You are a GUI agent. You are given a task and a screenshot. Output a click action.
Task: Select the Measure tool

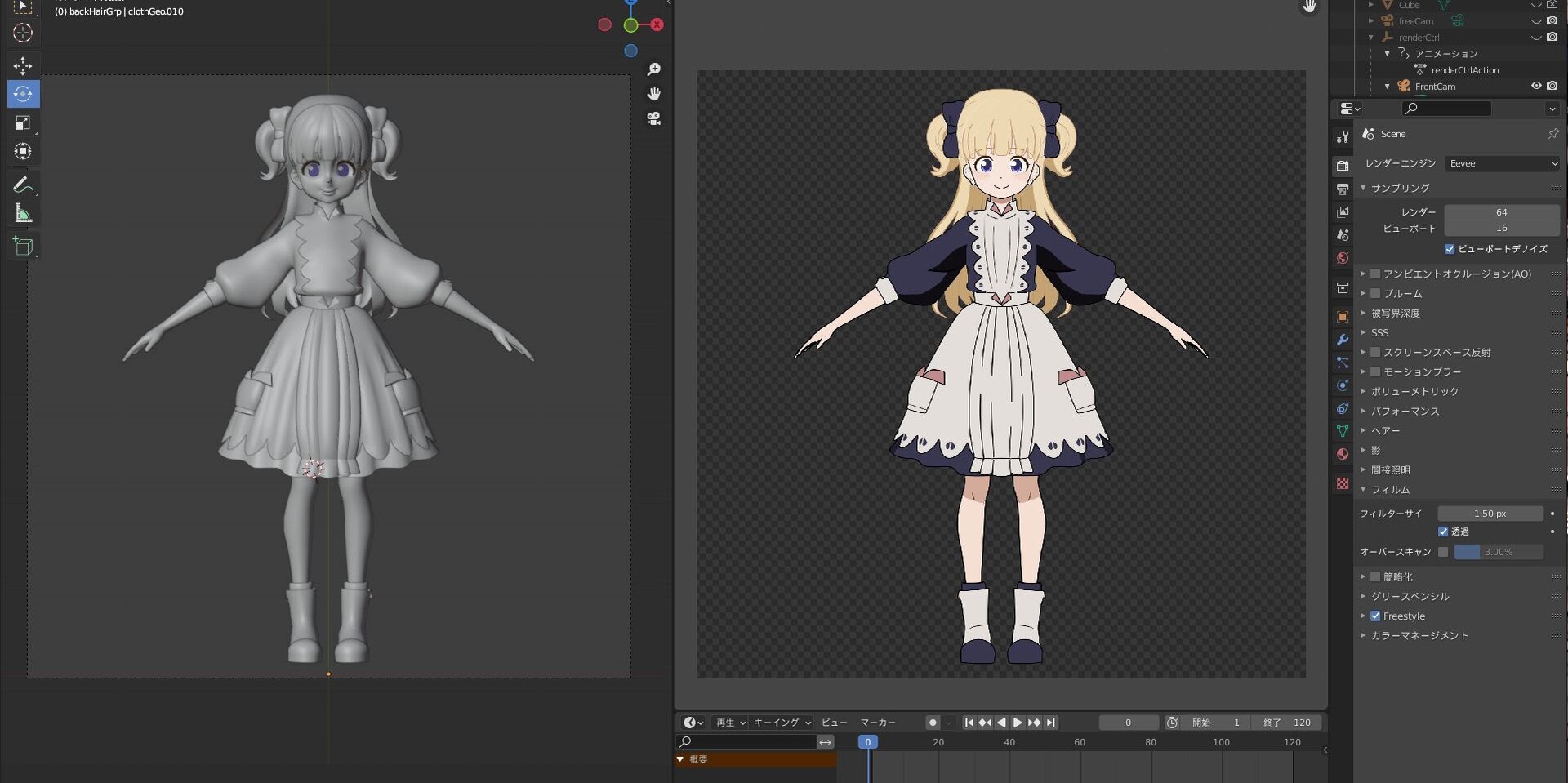tap(23, 212)
